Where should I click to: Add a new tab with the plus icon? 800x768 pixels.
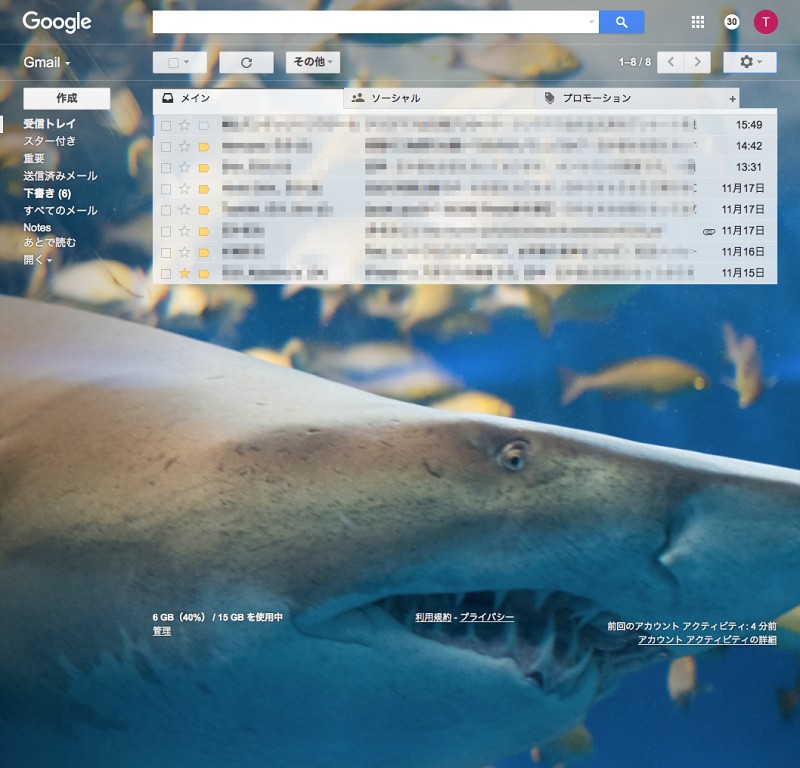coord(732,99)
